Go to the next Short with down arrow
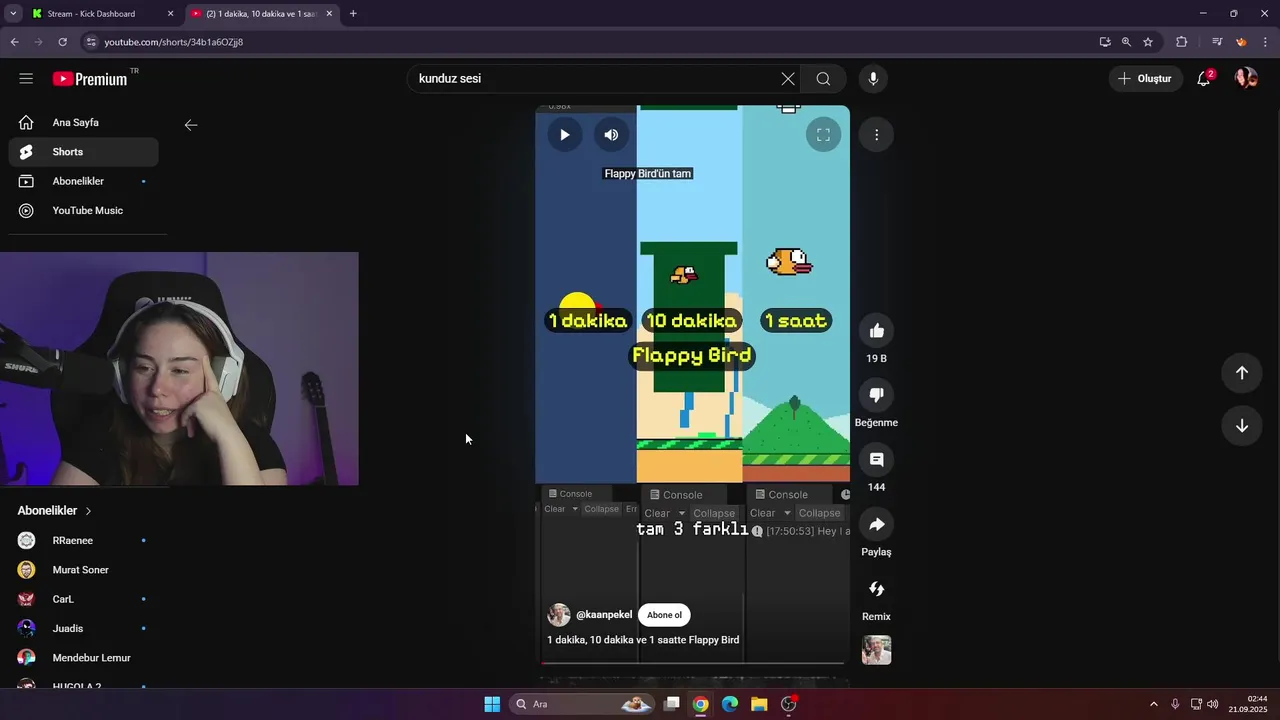The width and height of the screenshot is (1280, 720). click(x=1242, y=426)
